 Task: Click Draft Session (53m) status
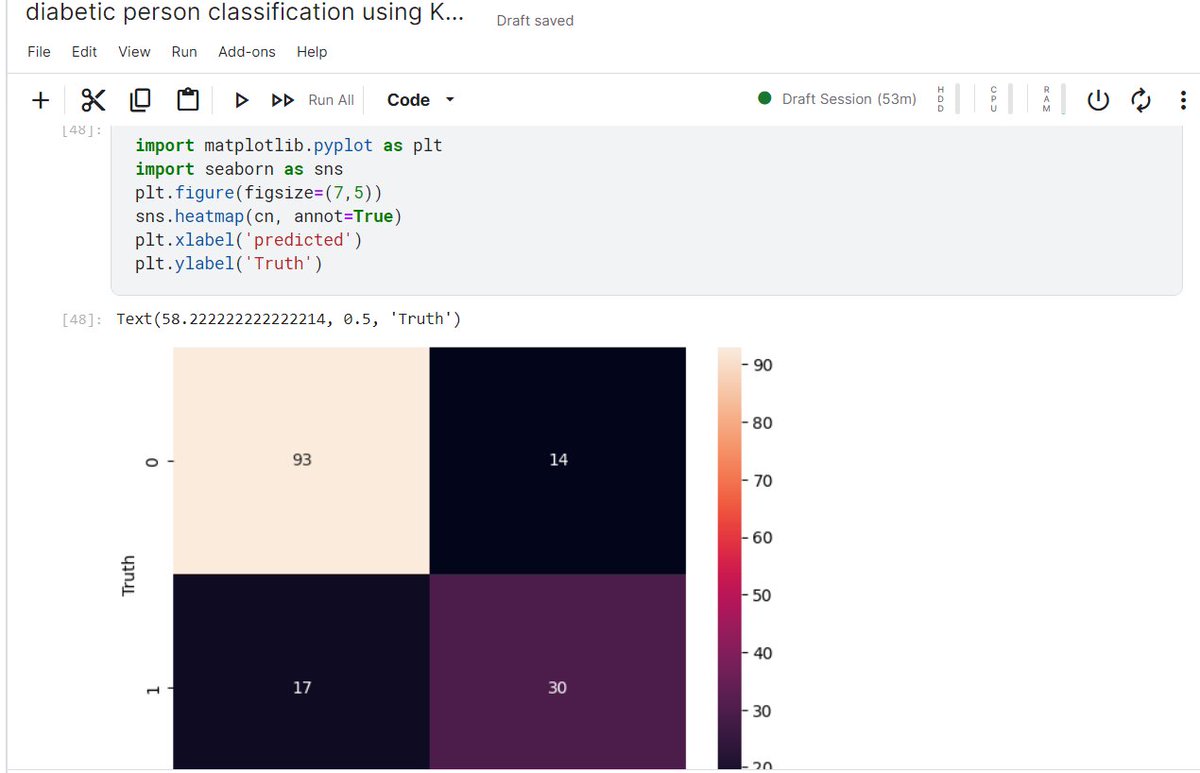pos(849,99)
